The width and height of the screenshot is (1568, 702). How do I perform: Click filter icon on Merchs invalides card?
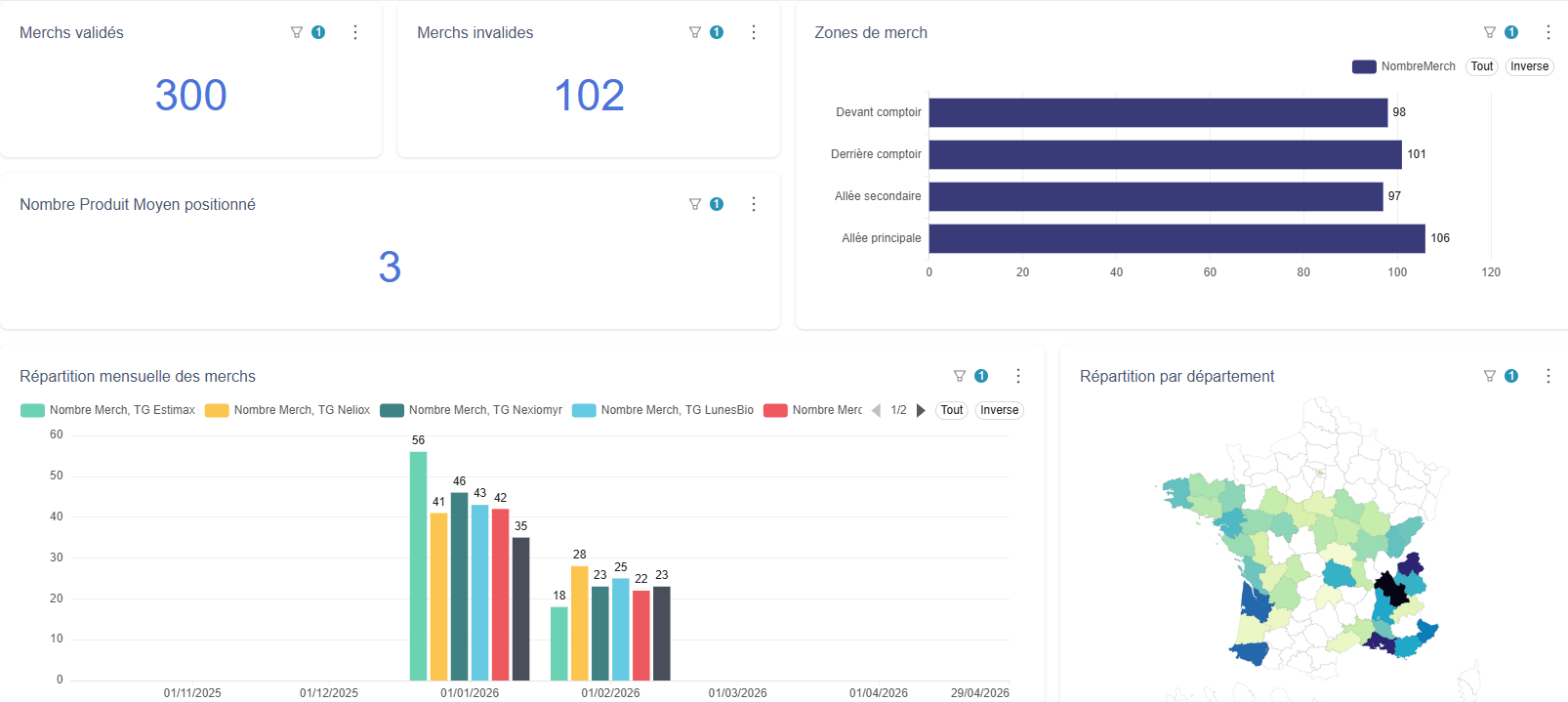coord(695,32)
